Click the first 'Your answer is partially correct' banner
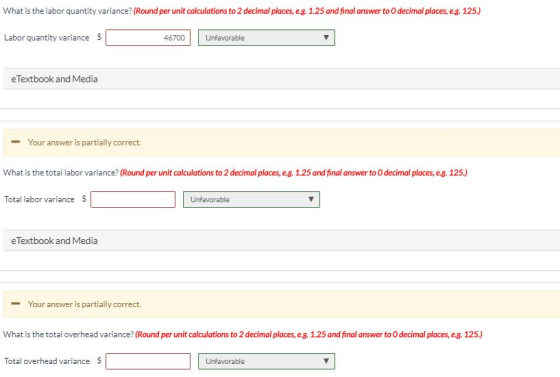Viewport: 560px width, 377px height. point(282,142)
